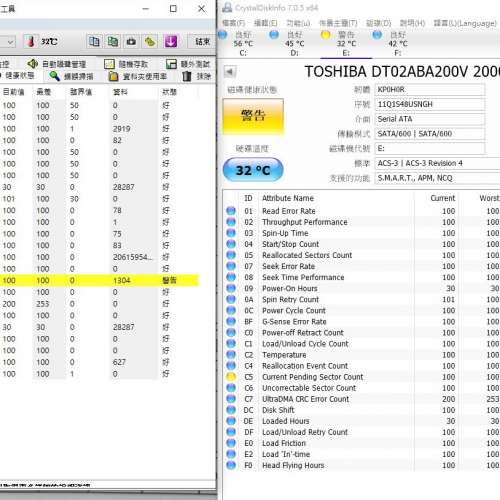Click the purple download arrow icon in HD Tune
Screen dimensions: 500x500
(170, 42)
